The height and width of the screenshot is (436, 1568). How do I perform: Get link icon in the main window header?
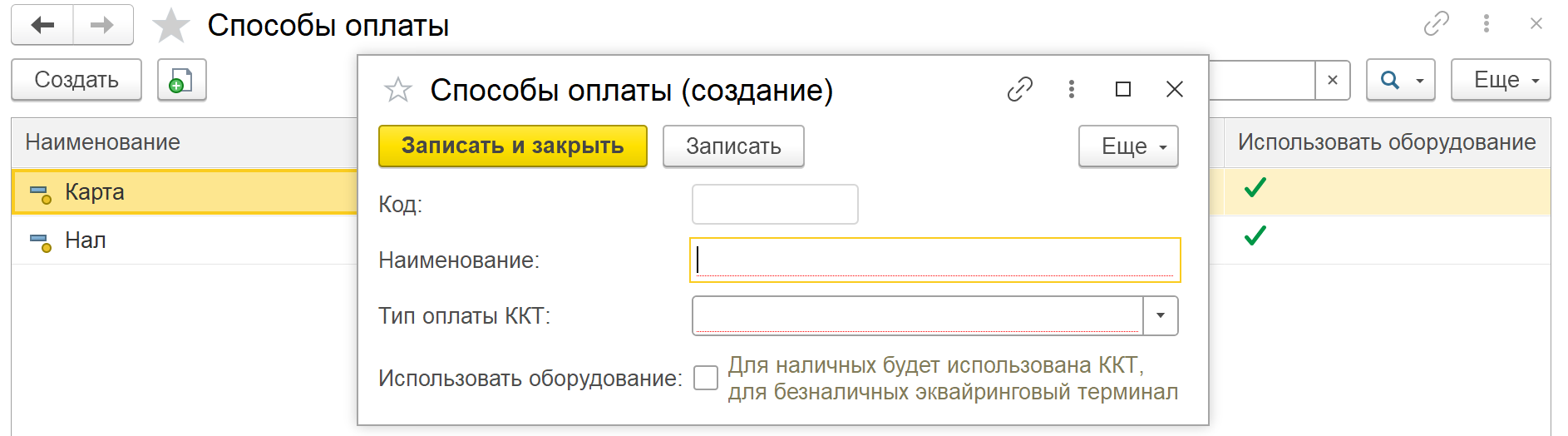[x=1437, y=23]
